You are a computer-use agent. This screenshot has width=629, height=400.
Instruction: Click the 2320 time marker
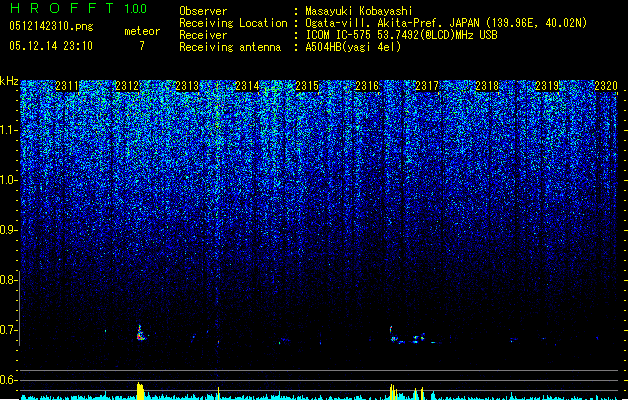point(606,86)
